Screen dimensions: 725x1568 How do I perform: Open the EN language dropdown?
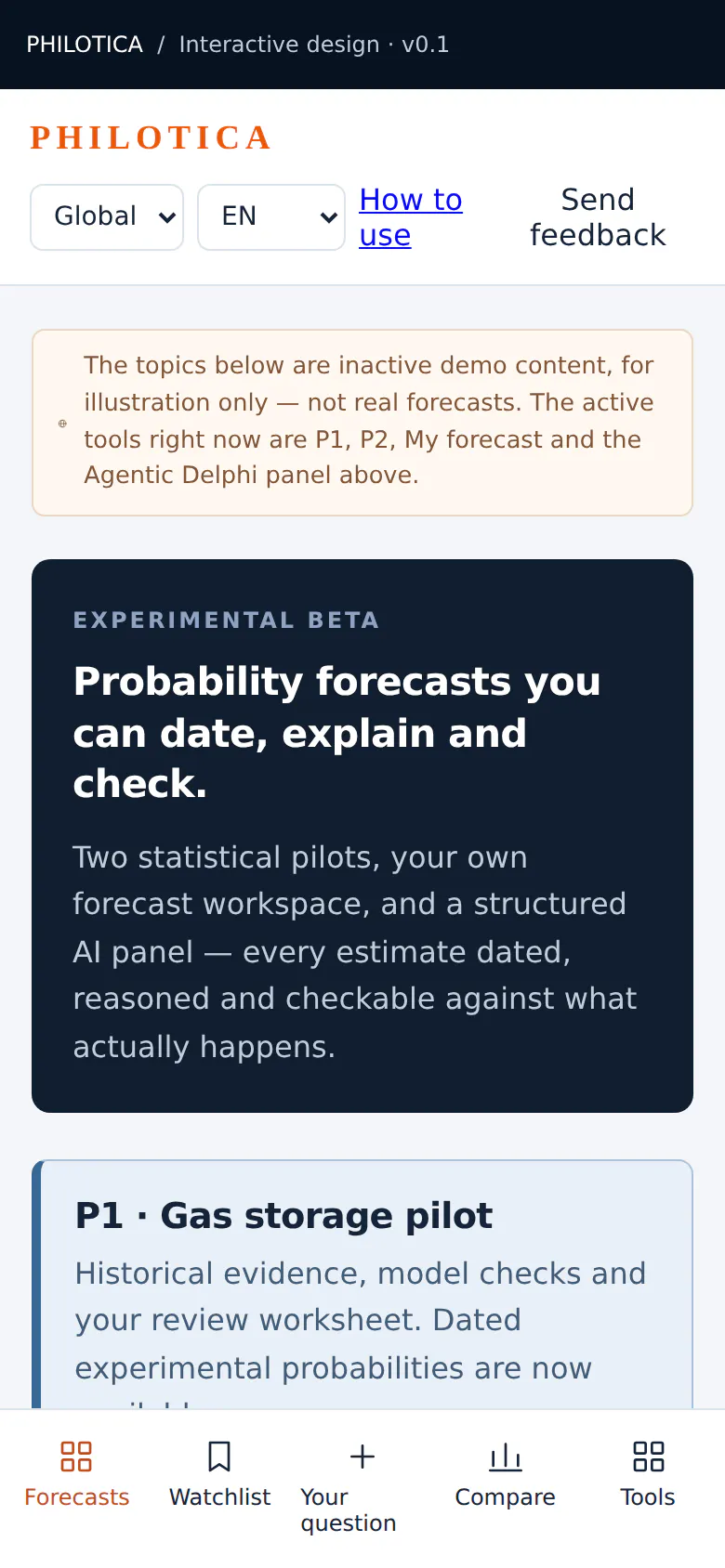click(271, 217)
